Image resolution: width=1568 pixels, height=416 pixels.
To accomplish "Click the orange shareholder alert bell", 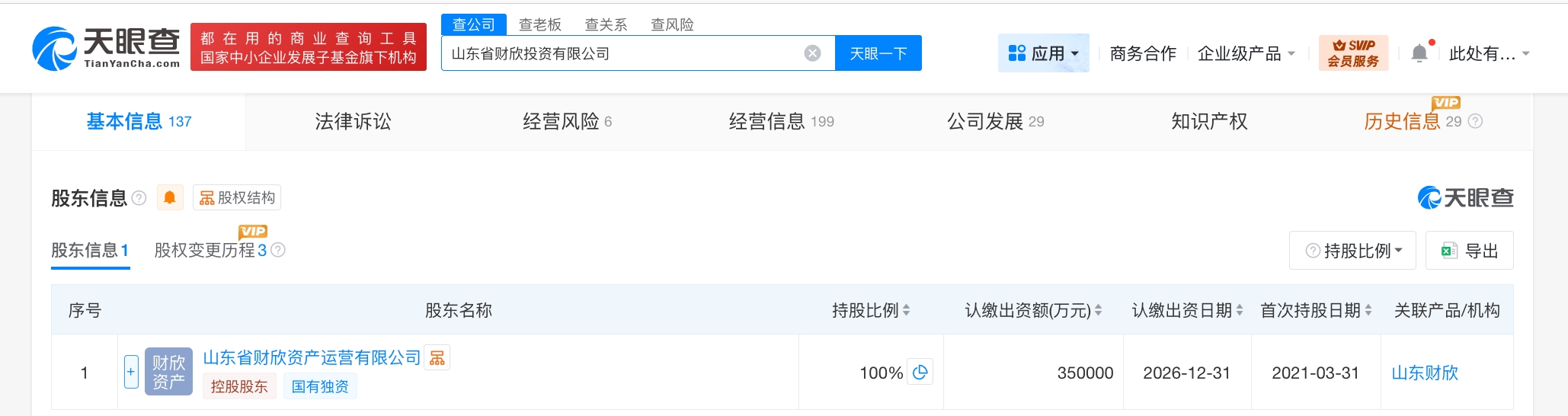I will [170, 198].
